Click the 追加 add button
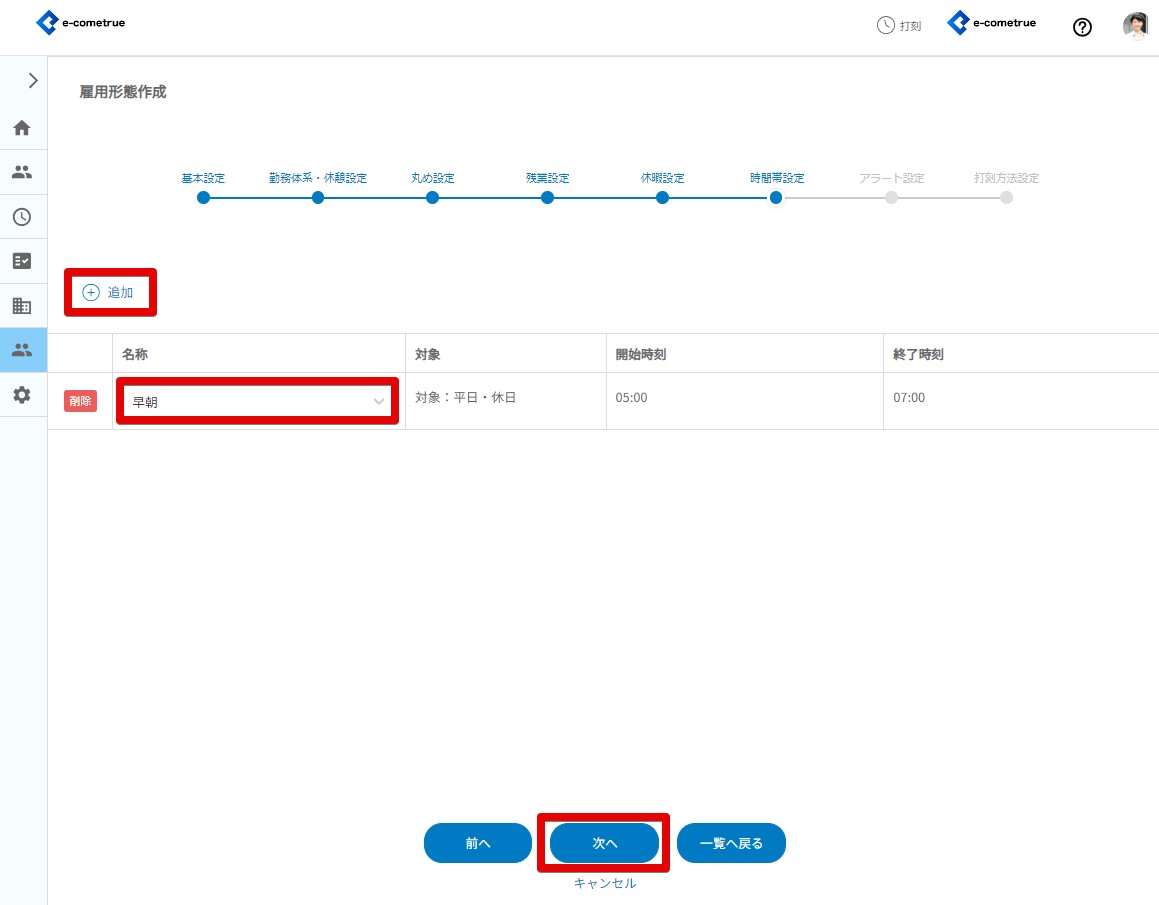 pyautogui.click(x=109, y=293)
